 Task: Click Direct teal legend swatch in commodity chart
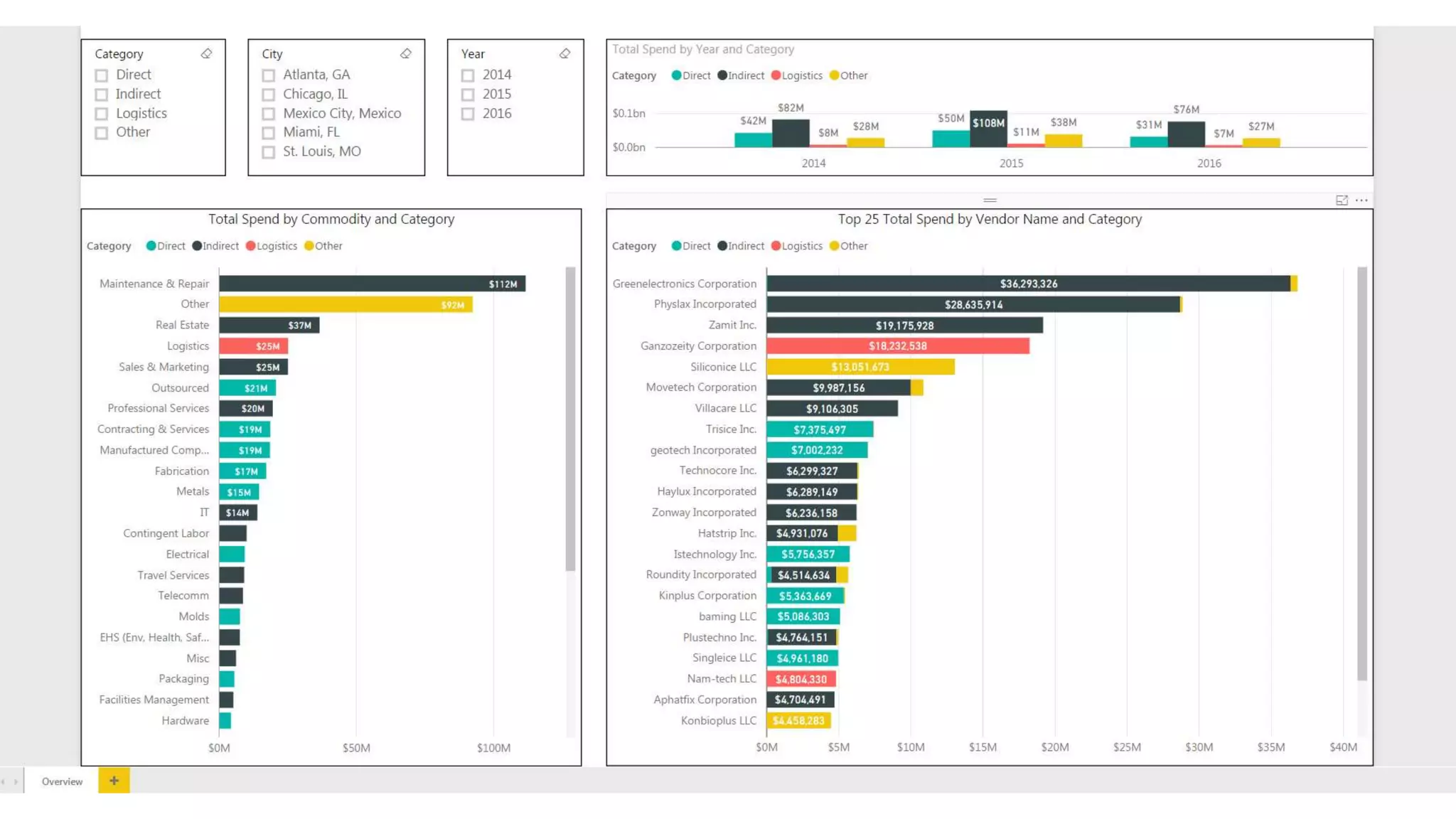point(151,246)
